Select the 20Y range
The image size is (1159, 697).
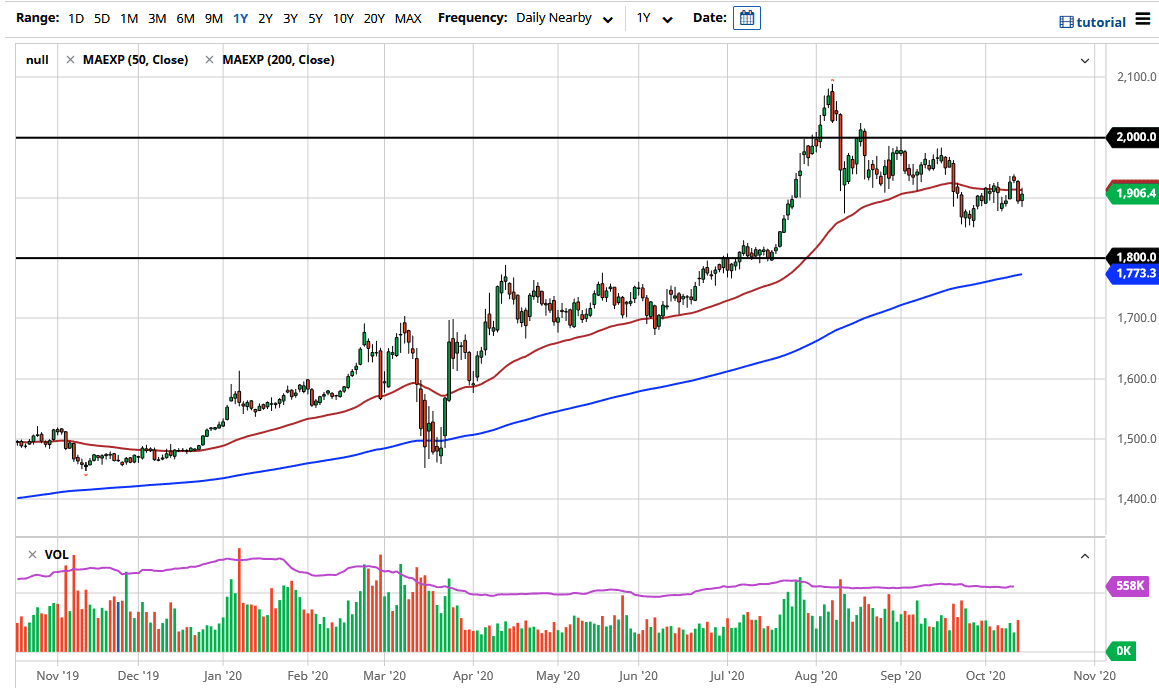click(374, 18)
